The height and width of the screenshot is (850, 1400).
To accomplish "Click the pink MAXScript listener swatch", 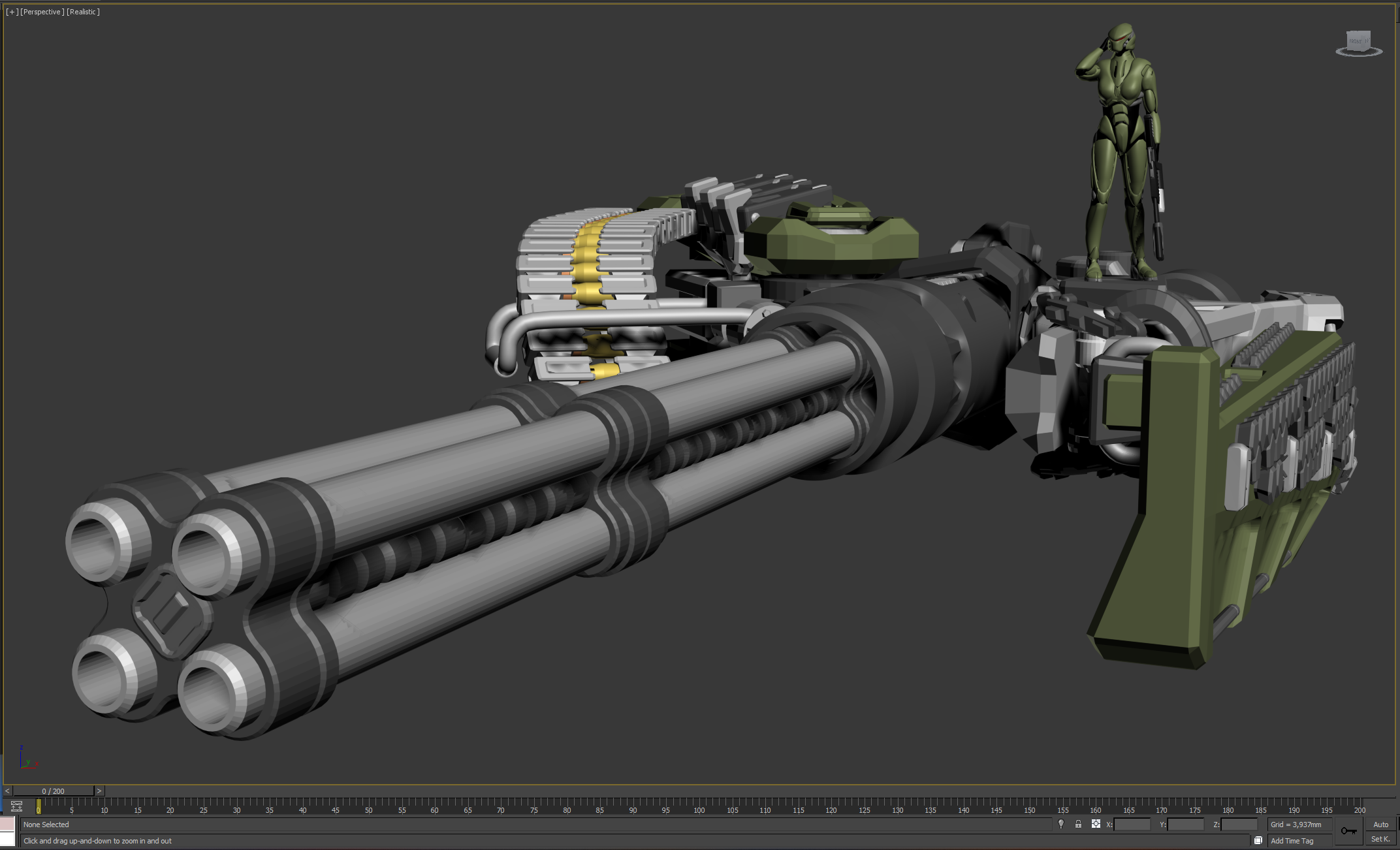I will (x=8, y=824).
